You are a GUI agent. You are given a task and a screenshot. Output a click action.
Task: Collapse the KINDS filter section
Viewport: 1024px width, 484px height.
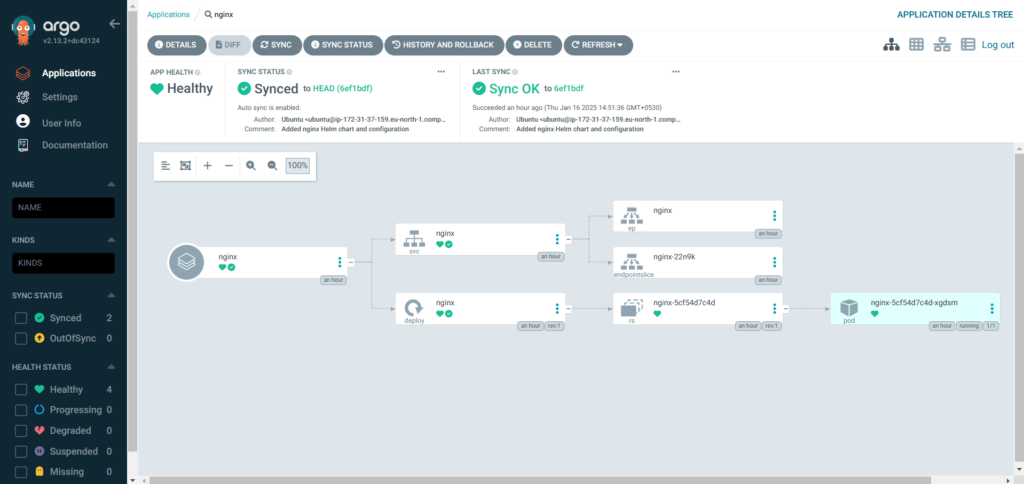[x=111, y=240]
